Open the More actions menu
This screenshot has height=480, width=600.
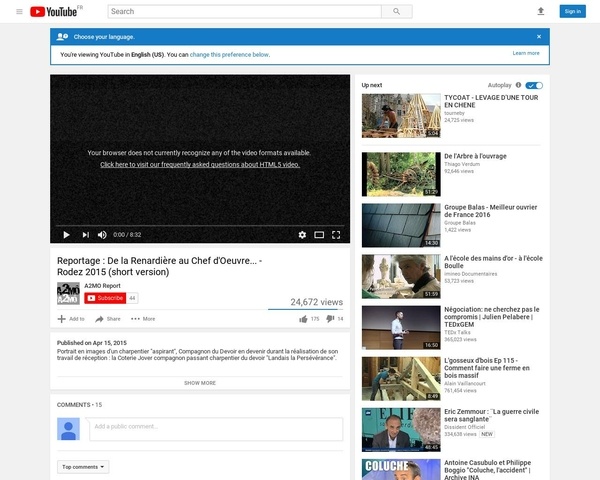143,319
